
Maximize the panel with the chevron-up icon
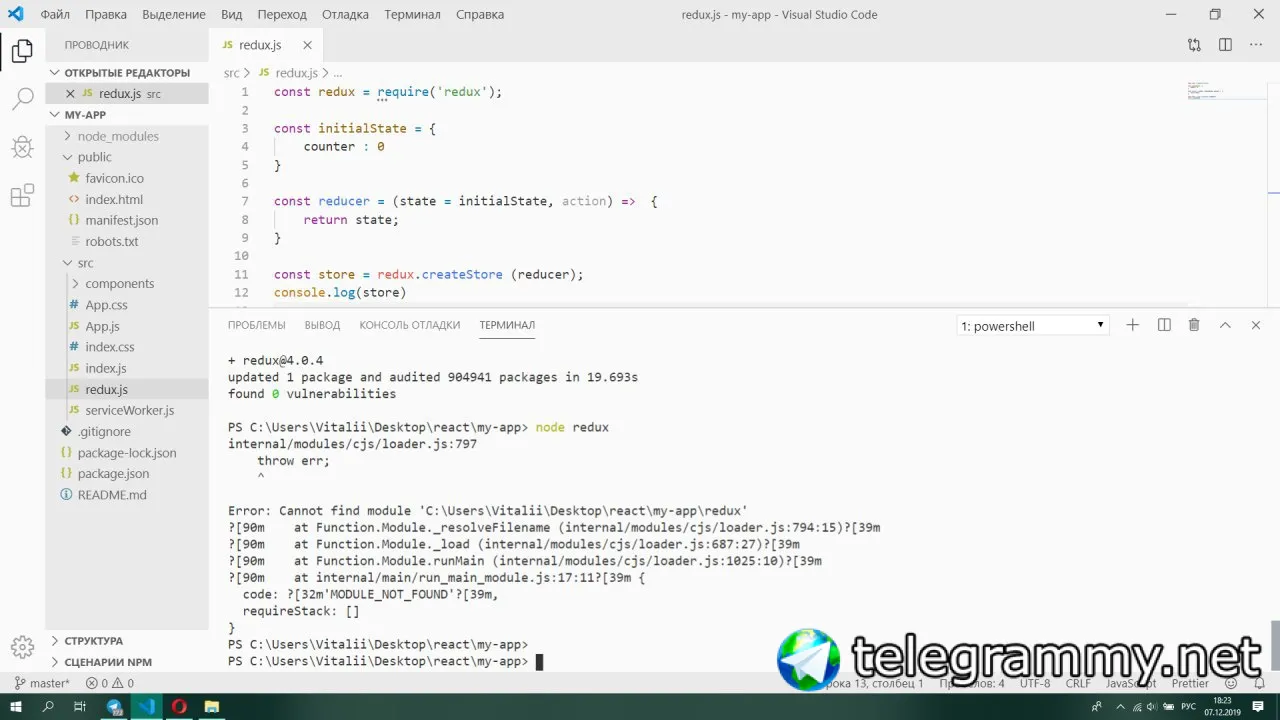point(1225,325)
